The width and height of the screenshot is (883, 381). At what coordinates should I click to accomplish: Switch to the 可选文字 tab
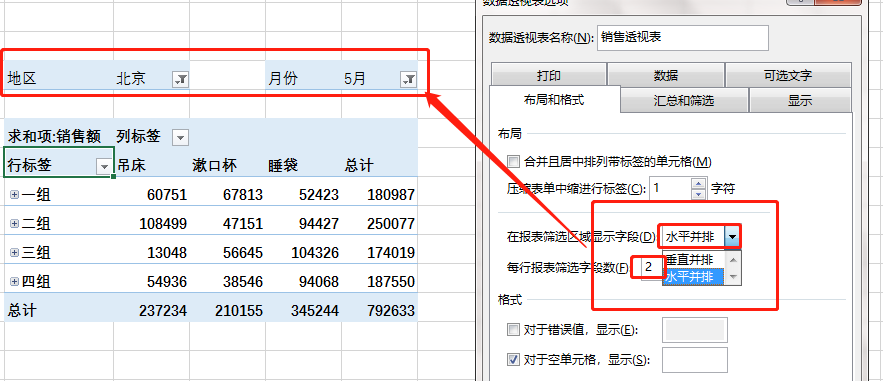coord(788,75)
